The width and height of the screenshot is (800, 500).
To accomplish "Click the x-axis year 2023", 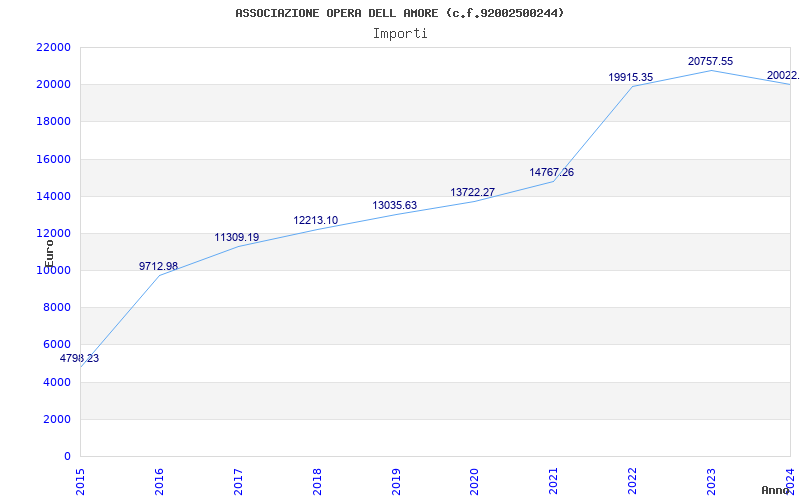I will pyautogui.click(x=711, y=481).
